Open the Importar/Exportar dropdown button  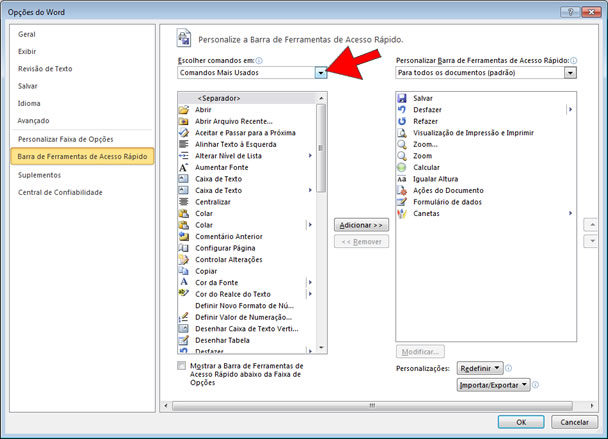click(x=494, y=385)
